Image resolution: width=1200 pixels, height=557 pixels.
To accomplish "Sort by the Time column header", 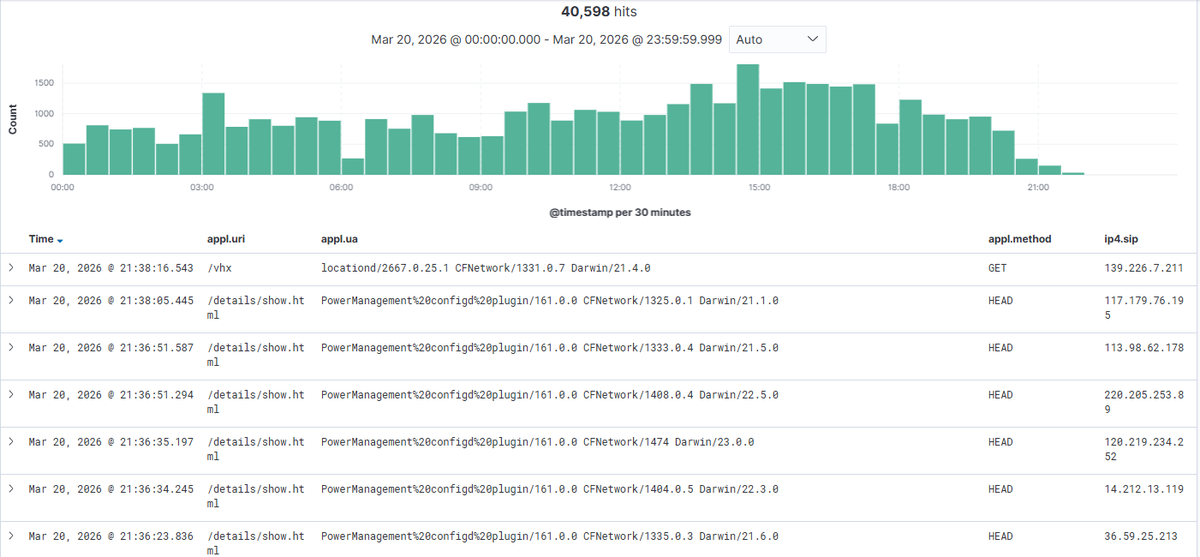I will [41, 239].
